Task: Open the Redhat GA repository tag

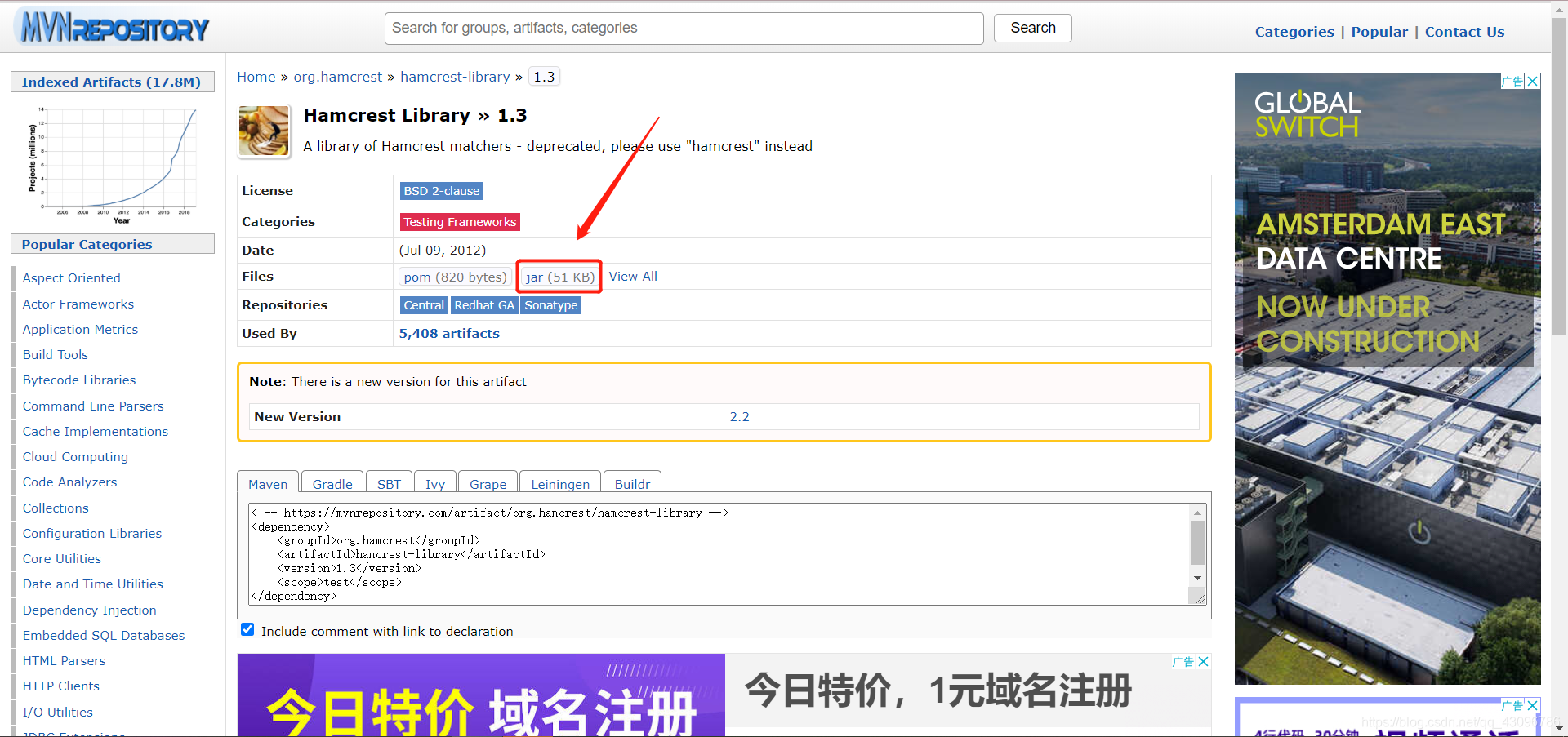Action: pos(484,305)
